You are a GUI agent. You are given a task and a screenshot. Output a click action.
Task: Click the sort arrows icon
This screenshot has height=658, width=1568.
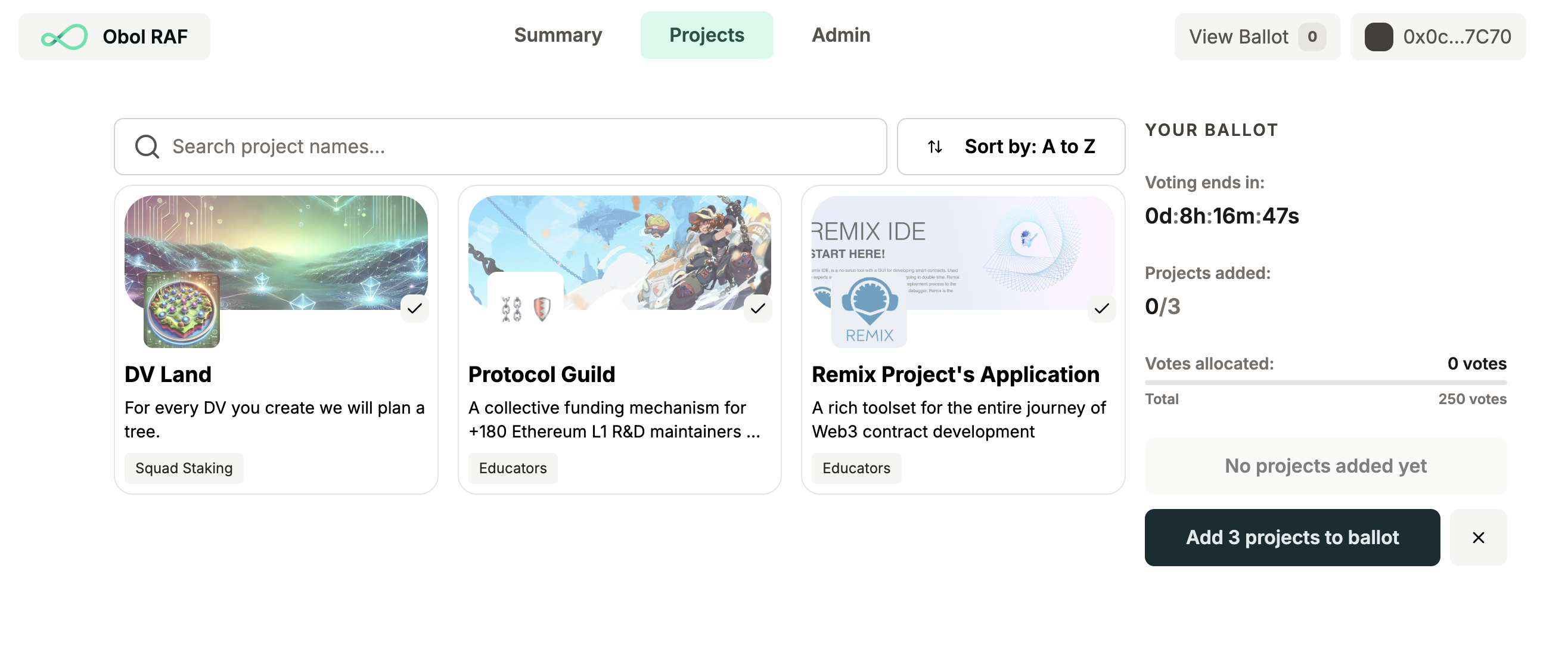click(934, 147)
